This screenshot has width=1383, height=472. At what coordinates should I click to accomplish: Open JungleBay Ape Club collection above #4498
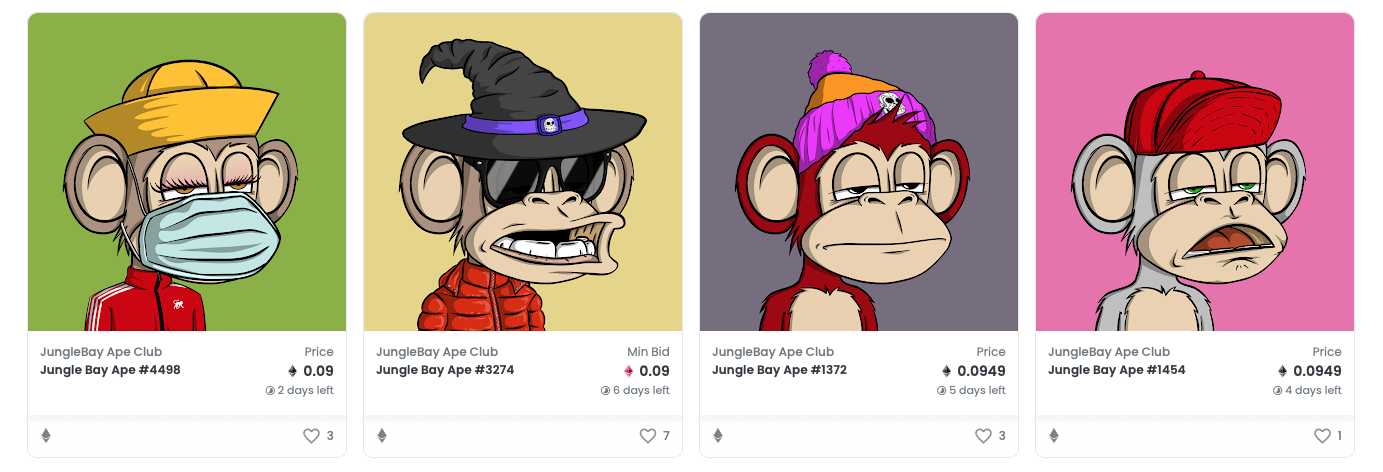tap(101, 352)
